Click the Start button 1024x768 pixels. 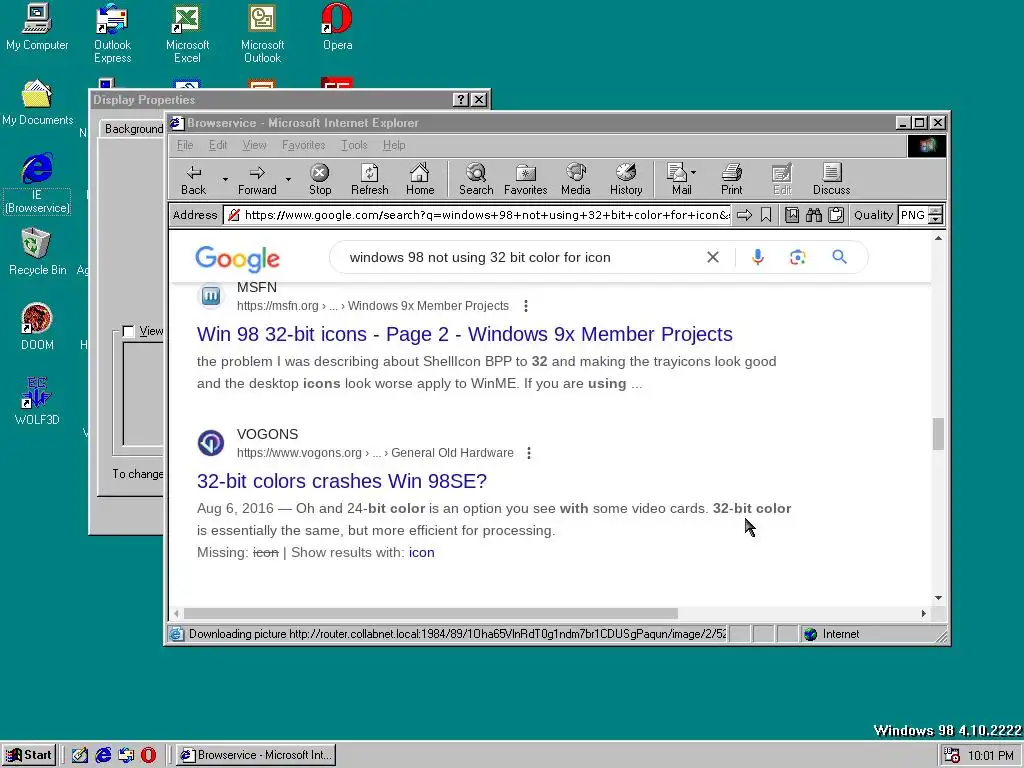pos(29,755)
